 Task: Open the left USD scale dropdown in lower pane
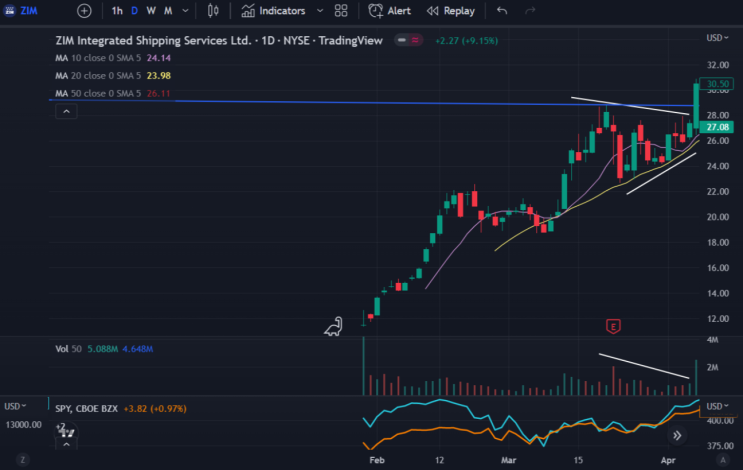pyautogui.click(x=15, y=407)
